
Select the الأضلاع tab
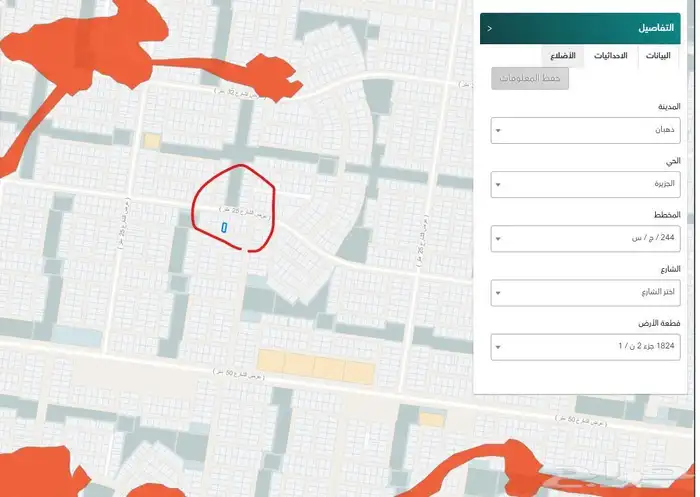click(563, 56)
